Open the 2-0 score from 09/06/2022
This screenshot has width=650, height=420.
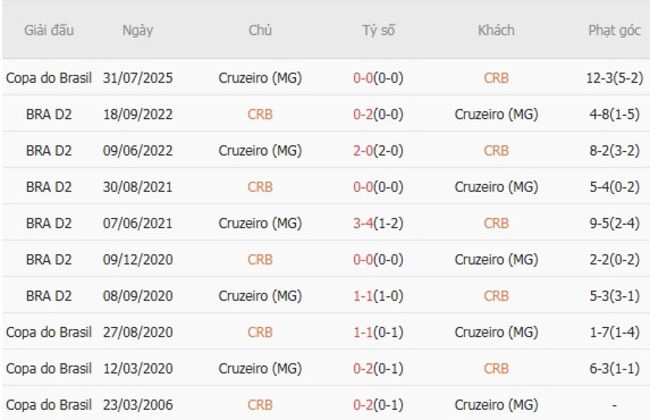(363, 150)
